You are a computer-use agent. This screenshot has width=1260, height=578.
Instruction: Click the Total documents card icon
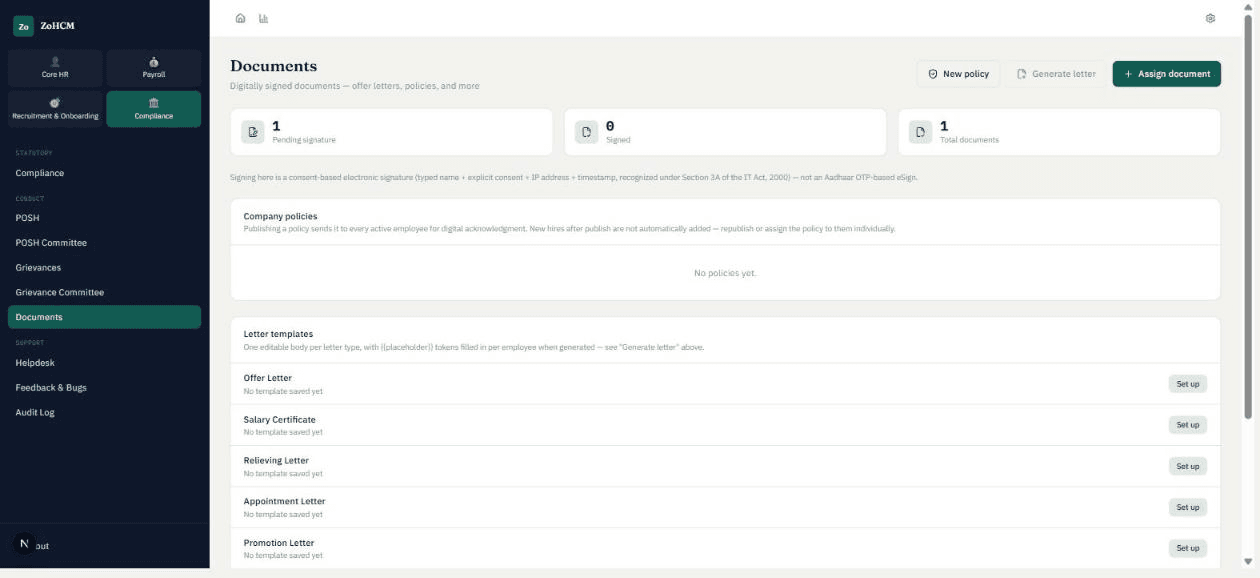pyautogui.click(x=921, y=131)
